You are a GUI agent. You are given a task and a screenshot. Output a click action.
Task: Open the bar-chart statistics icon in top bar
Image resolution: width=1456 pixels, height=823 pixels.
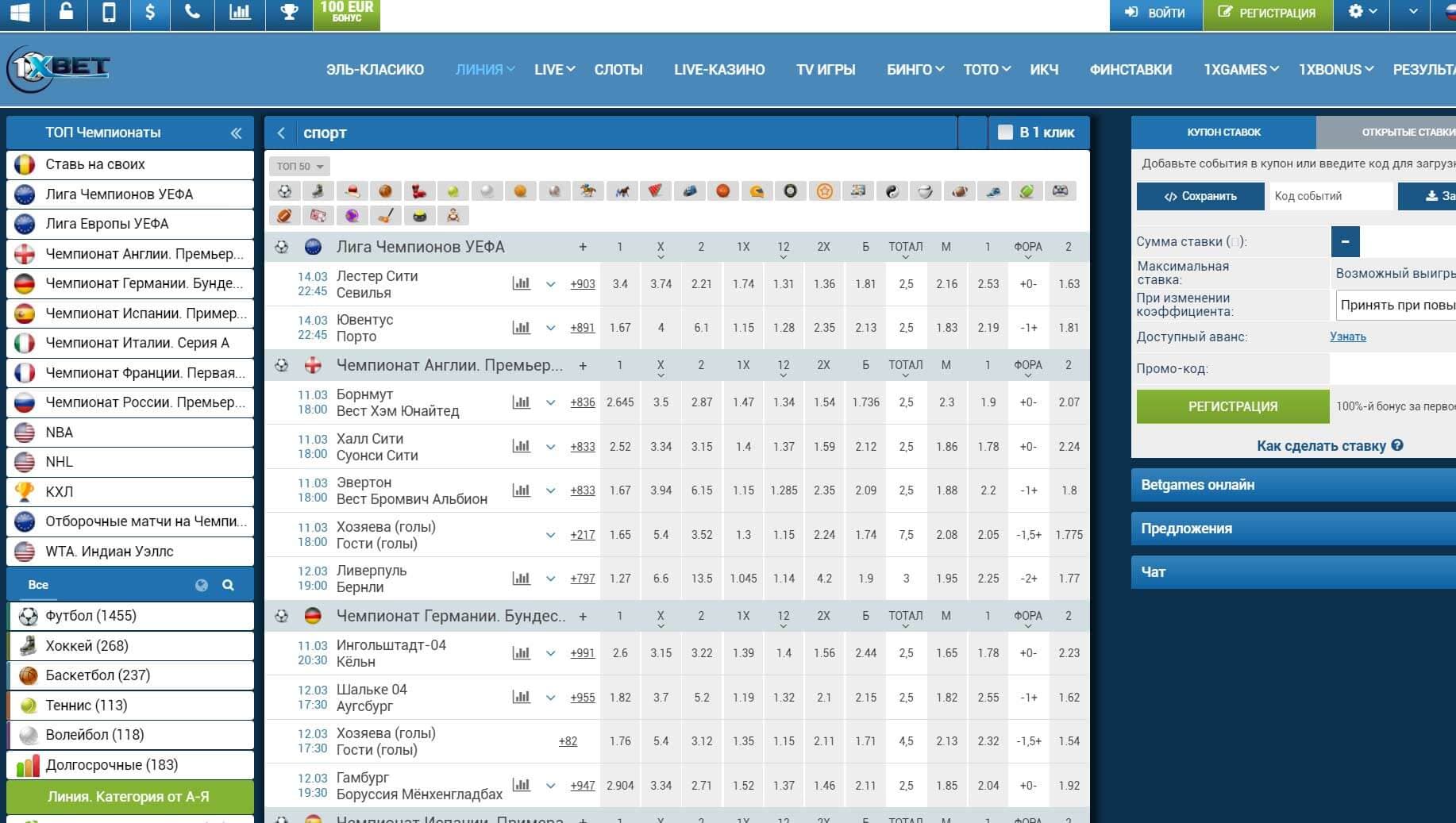(x=240, y=13)
